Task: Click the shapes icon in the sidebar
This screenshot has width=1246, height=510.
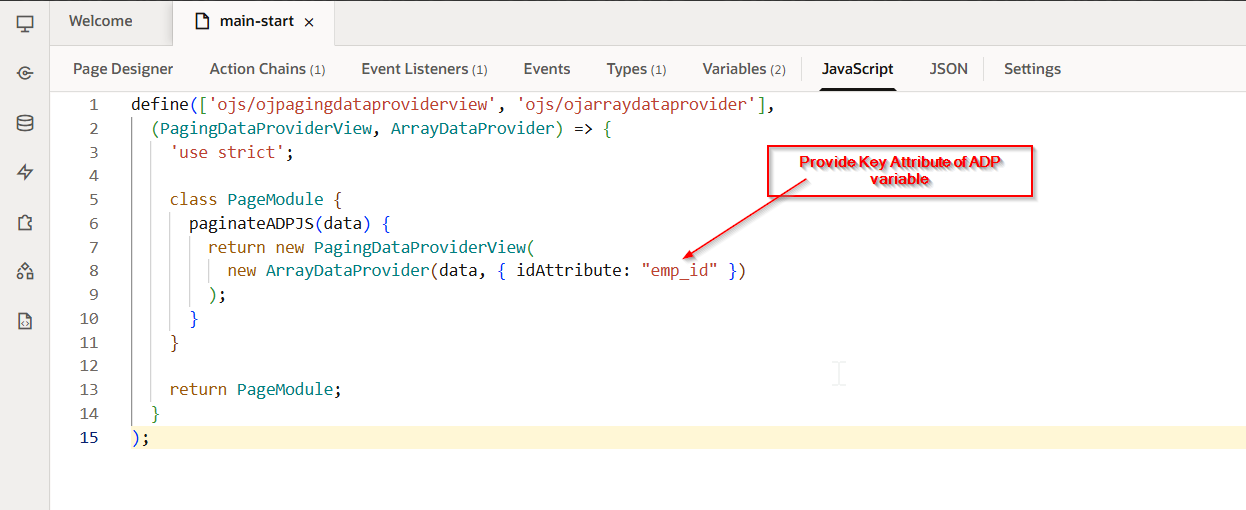Action: tap(25, 271)
